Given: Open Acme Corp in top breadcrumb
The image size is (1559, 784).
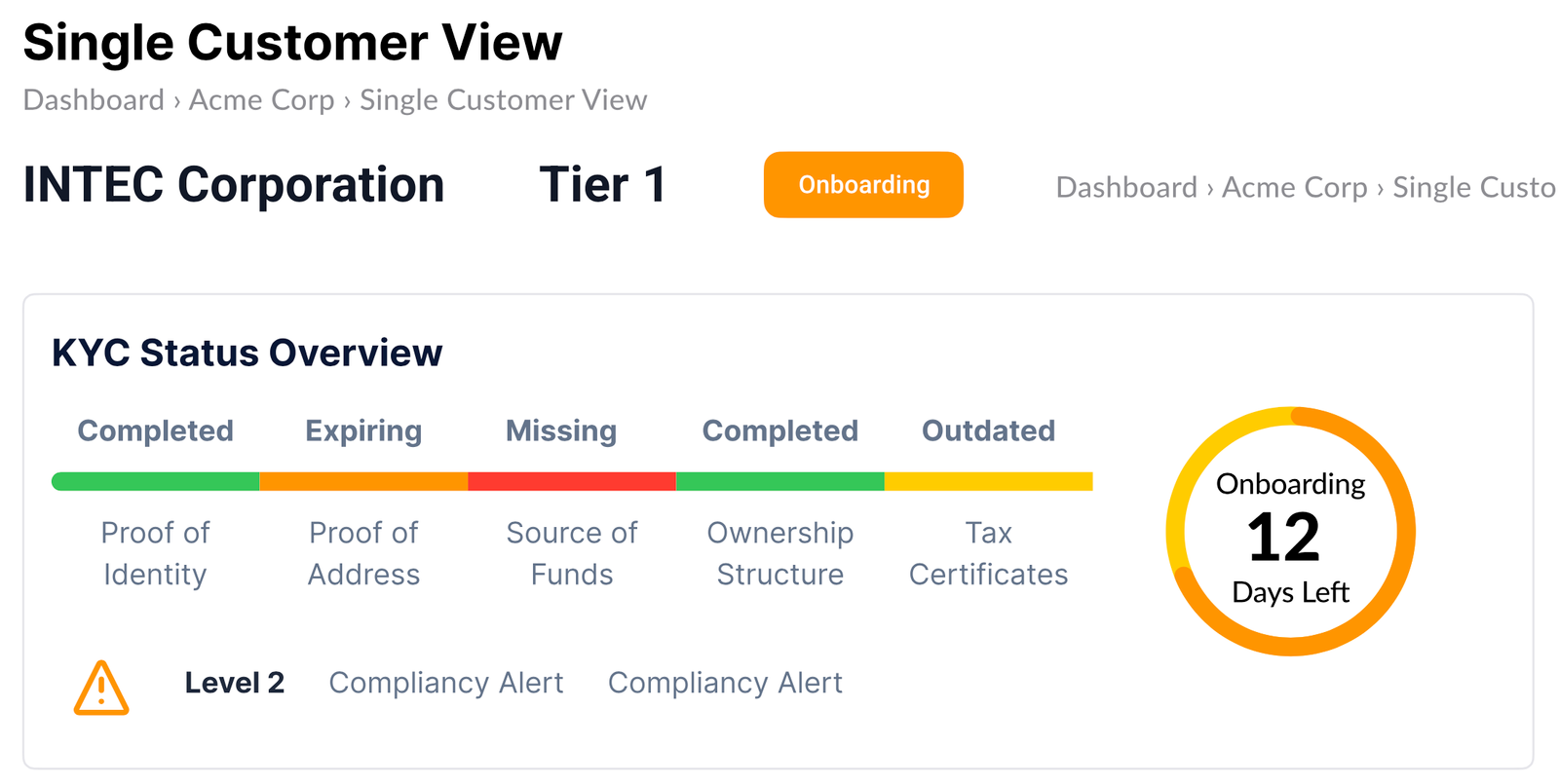Looking at the screenshot, I should [261, 100].
